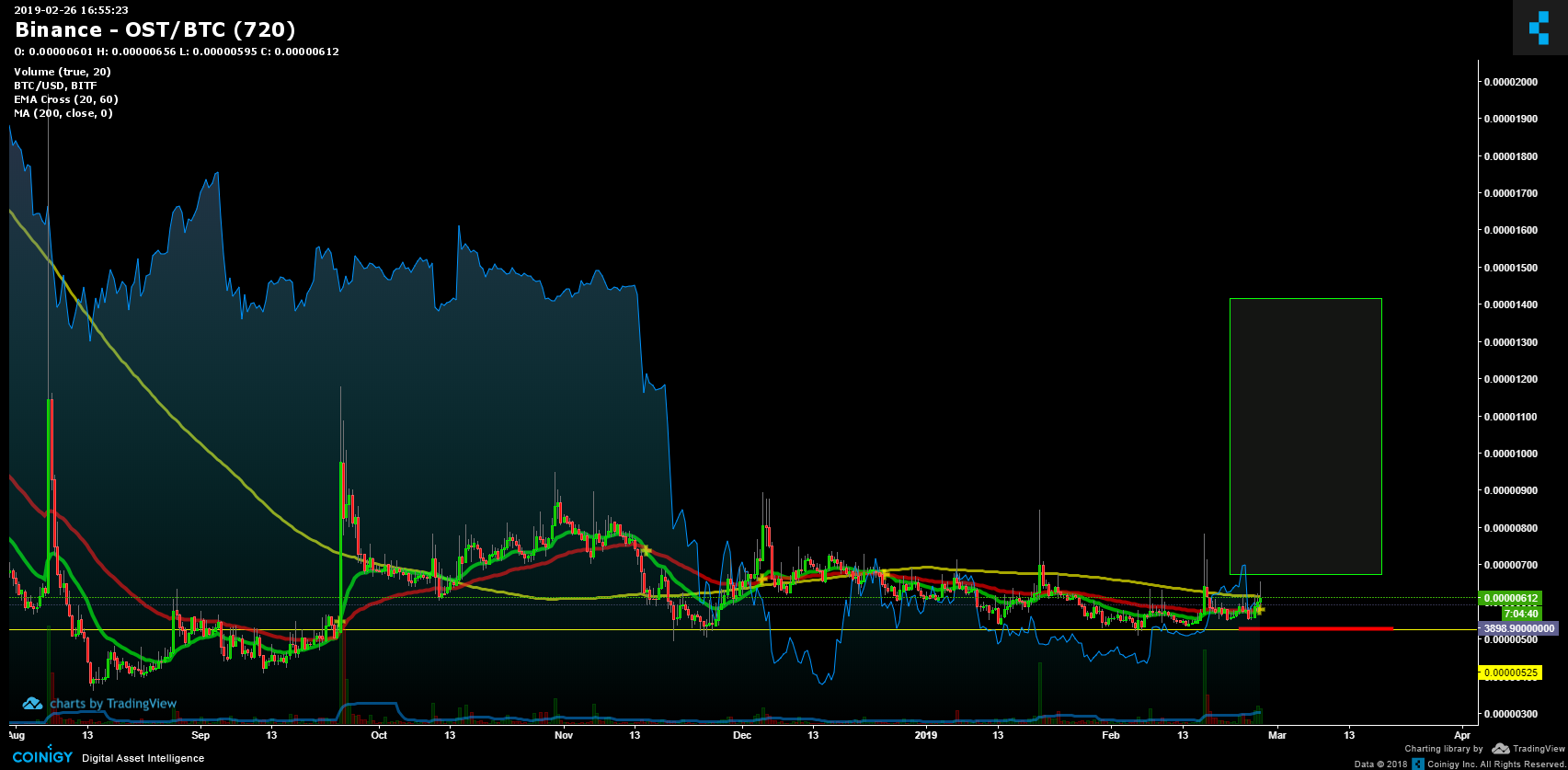This screenshot has width=1568, height=770.
Task: Click the 'Nov' label on the time axis
Action: pyautogui.click(x=564, y=736)
